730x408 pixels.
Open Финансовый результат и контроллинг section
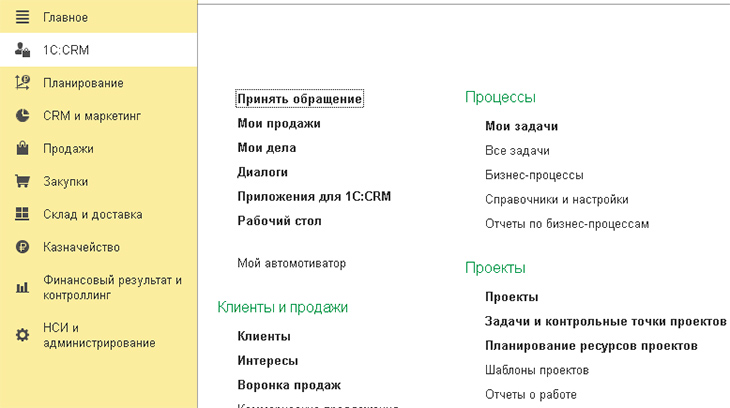(x=112, y=287)
